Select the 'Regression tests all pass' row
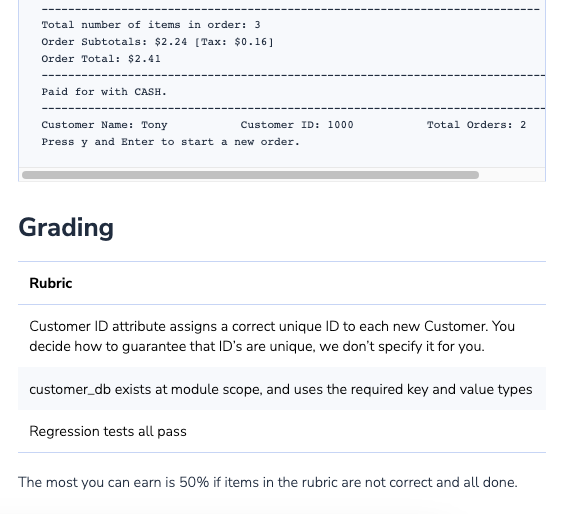566x514 pixels. [282, 431]
